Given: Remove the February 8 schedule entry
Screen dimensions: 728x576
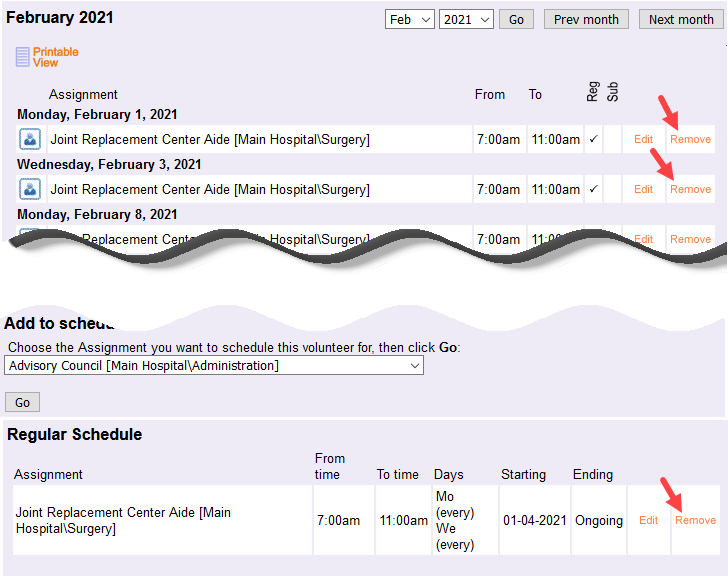Looking at the screenshot, I should pos(691,238).
